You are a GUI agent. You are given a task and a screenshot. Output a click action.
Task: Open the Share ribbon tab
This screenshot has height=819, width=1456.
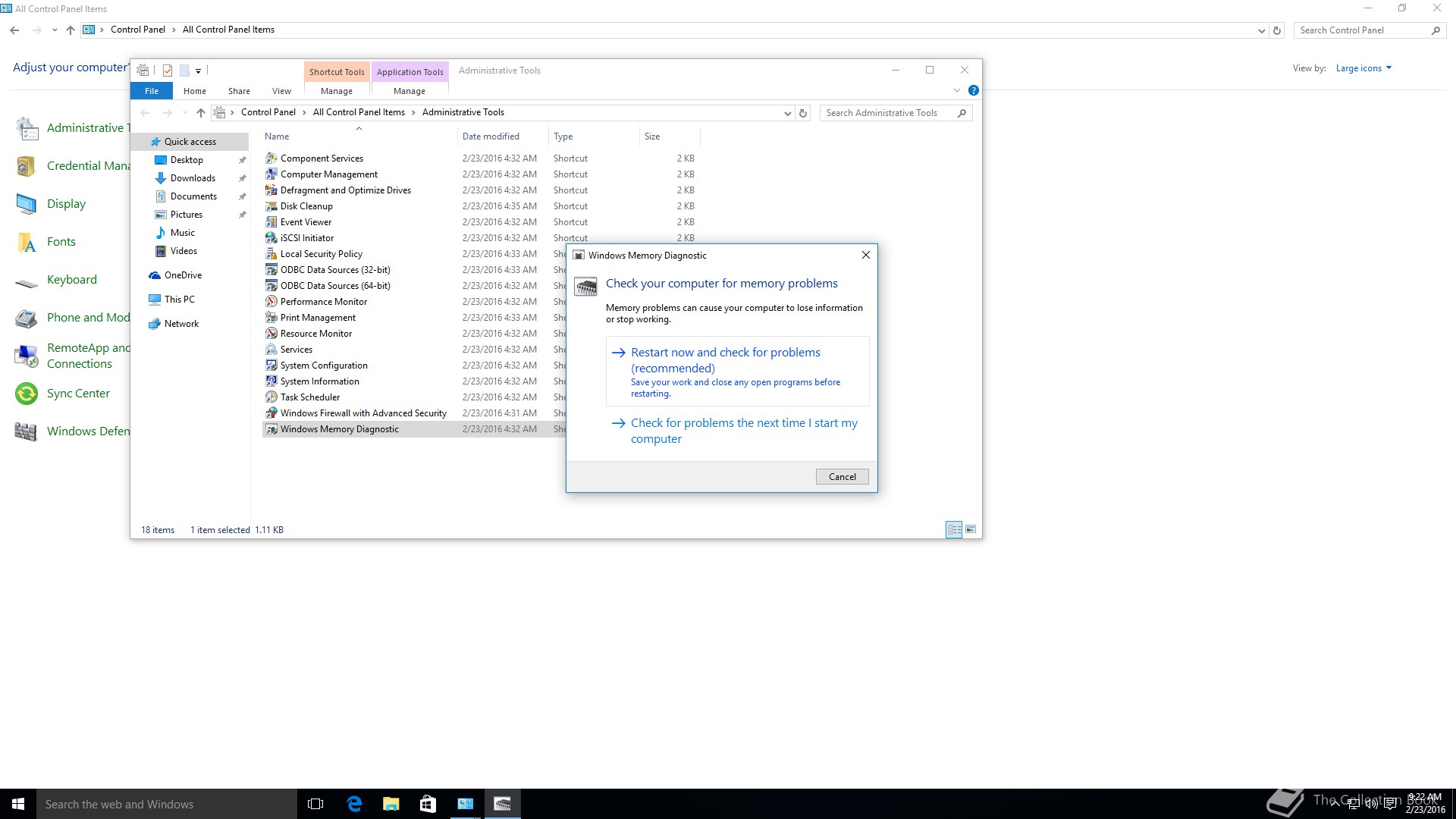tap(239, 91)
